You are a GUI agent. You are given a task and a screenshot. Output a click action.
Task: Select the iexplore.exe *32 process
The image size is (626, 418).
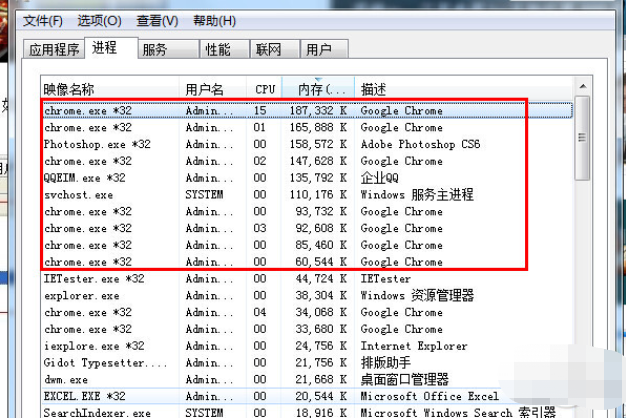(307, 346)
